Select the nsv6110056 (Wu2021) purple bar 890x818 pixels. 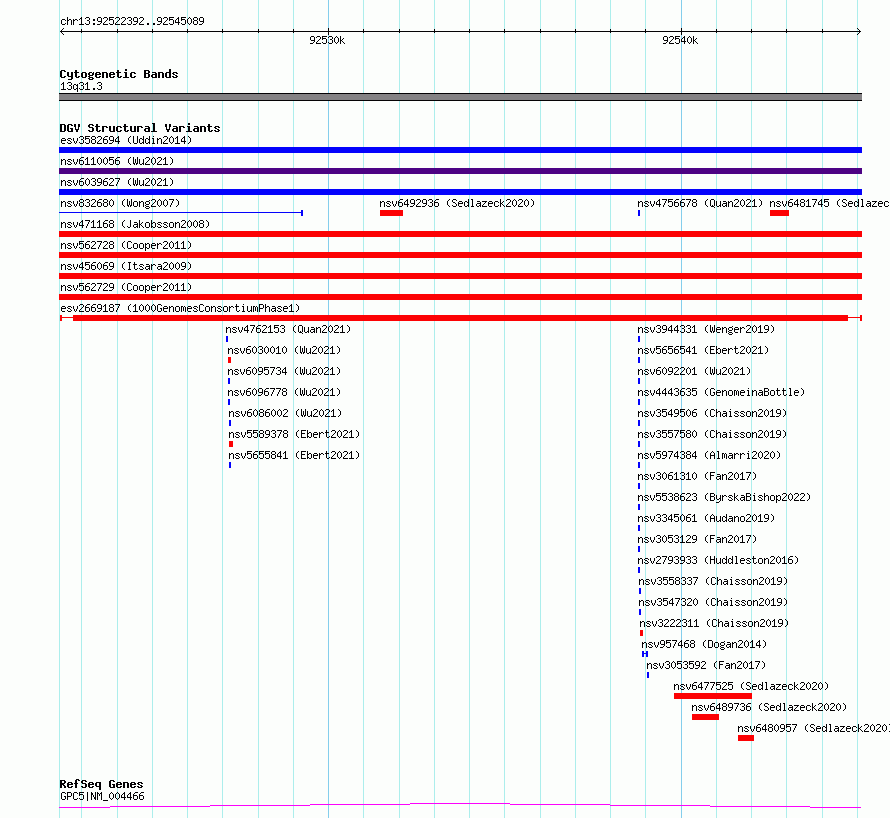pos(460,171)
